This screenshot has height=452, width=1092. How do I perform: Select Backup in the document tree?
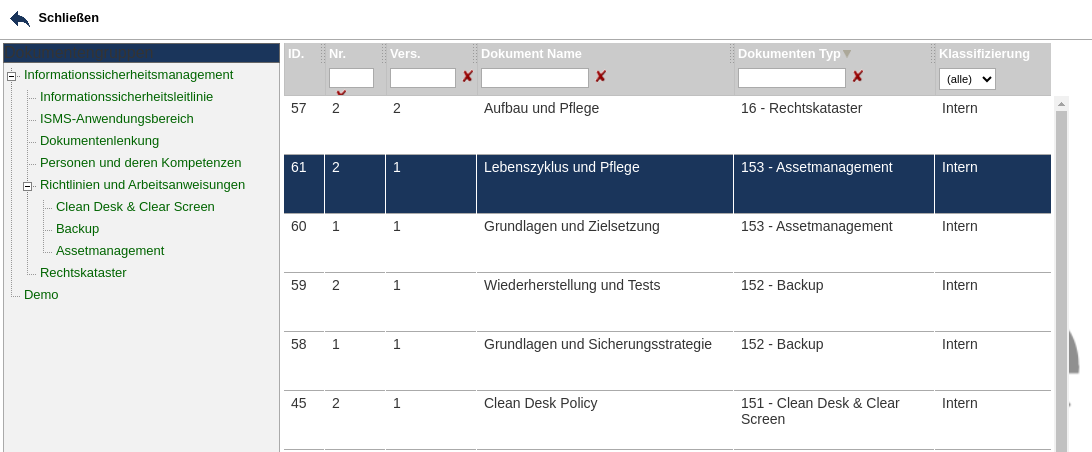[x=77, y=228]
